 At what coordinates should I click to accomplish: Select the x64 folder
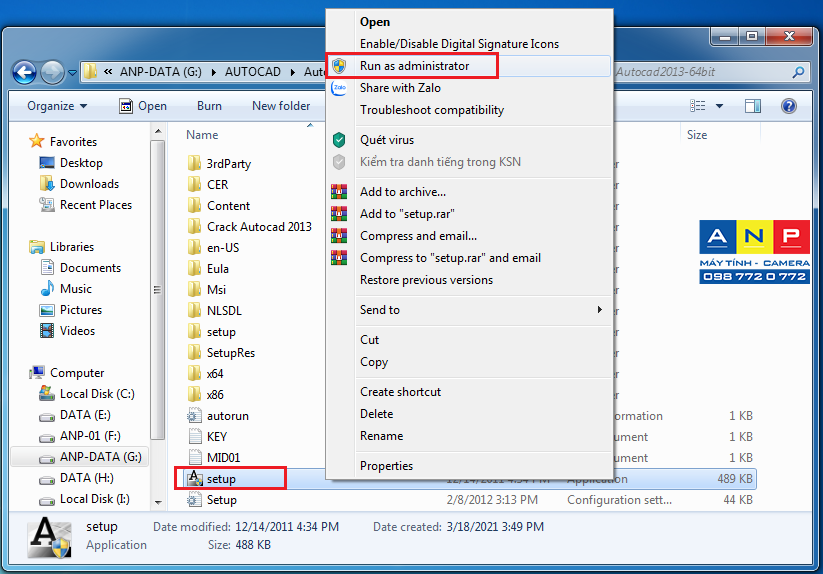[x=206, y=374]
